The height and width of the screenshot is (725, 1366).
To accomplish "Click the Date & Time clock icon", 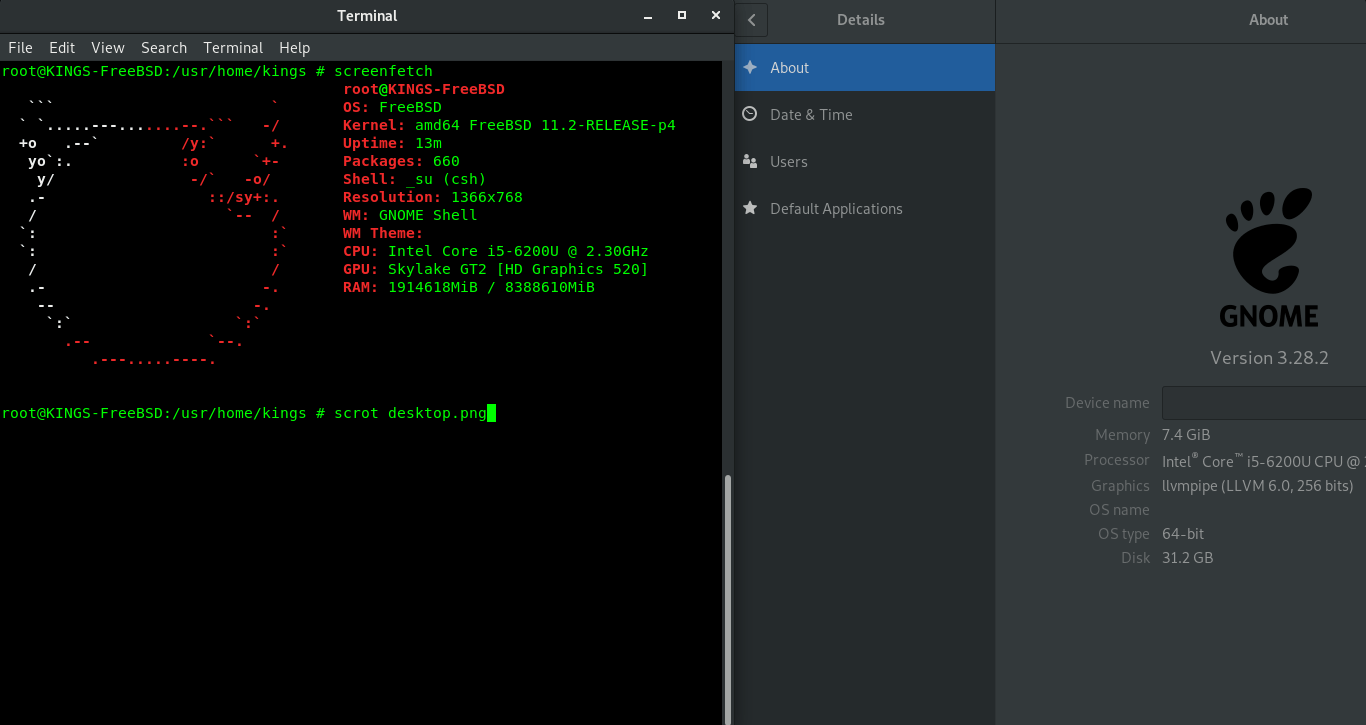I will point(750,114).
